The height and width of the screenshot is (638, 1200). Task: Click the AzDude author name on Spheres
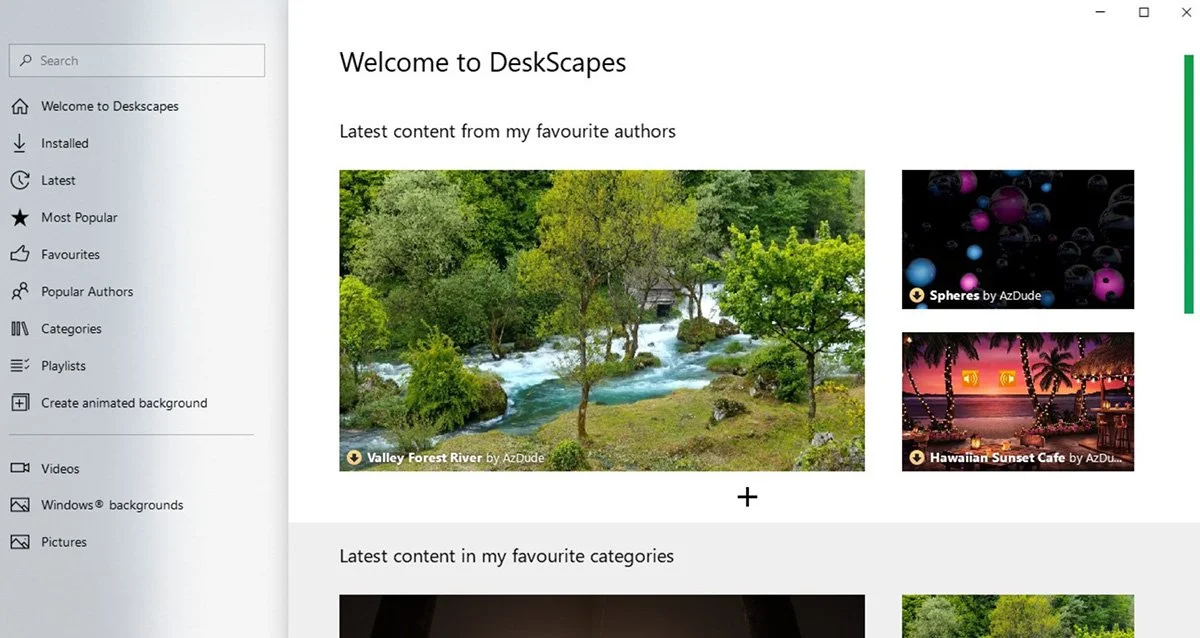click(1019, 296)
